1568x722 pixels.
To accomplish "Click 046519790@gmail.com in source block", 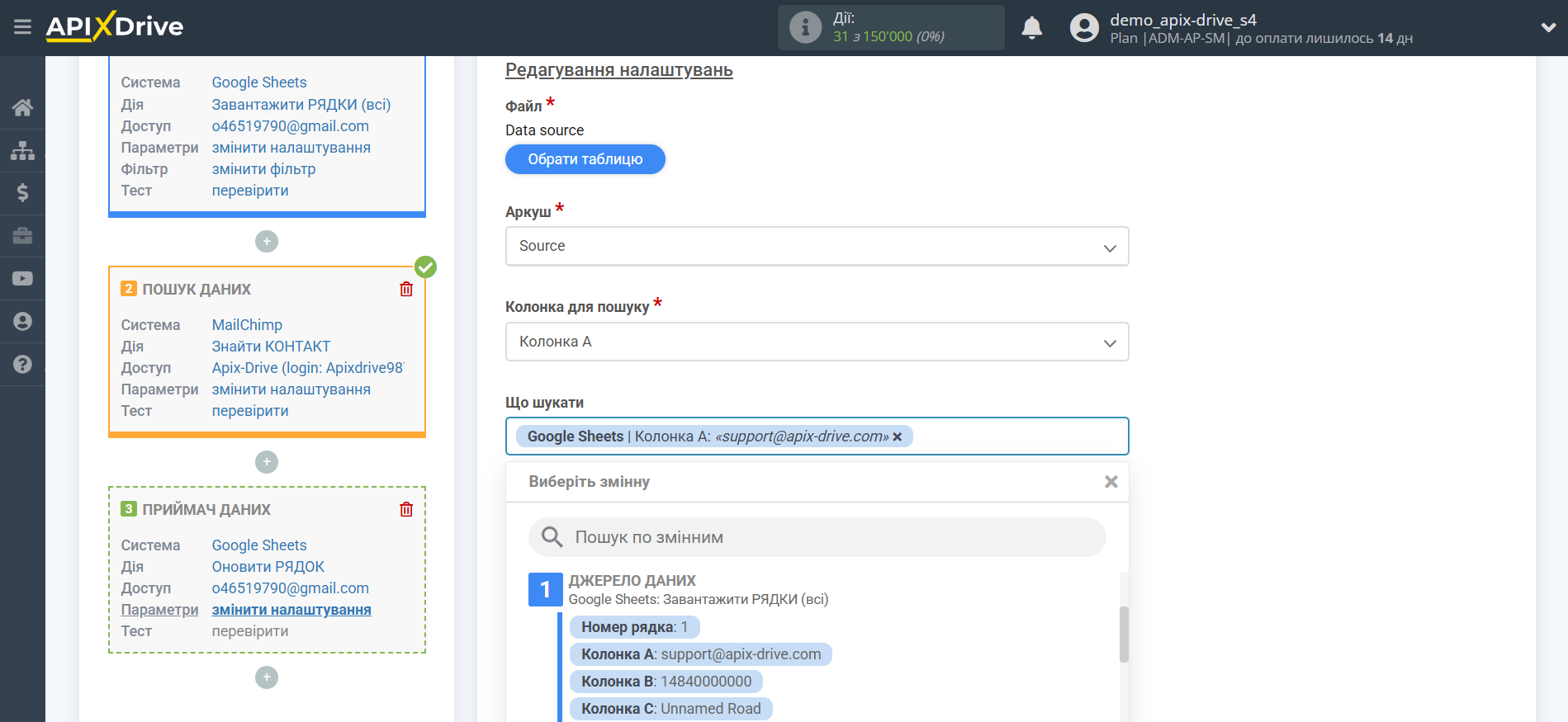I will click(291, 126).
